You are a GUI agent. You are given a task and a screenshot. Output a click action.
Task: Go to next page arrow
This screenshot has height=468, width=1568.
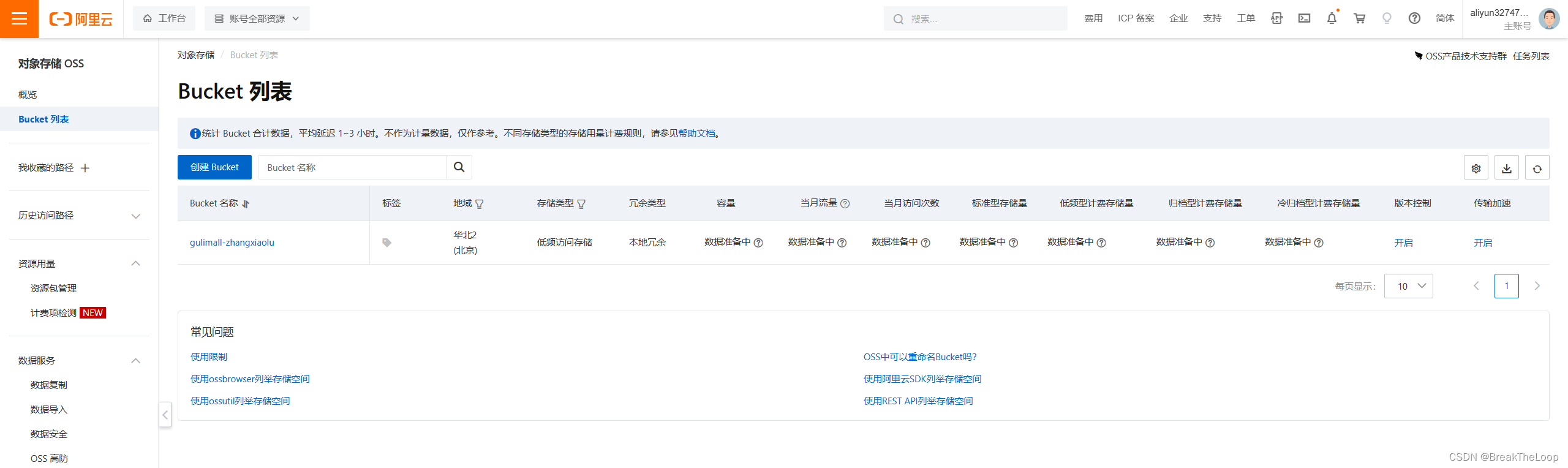[x=1537, y=286]
